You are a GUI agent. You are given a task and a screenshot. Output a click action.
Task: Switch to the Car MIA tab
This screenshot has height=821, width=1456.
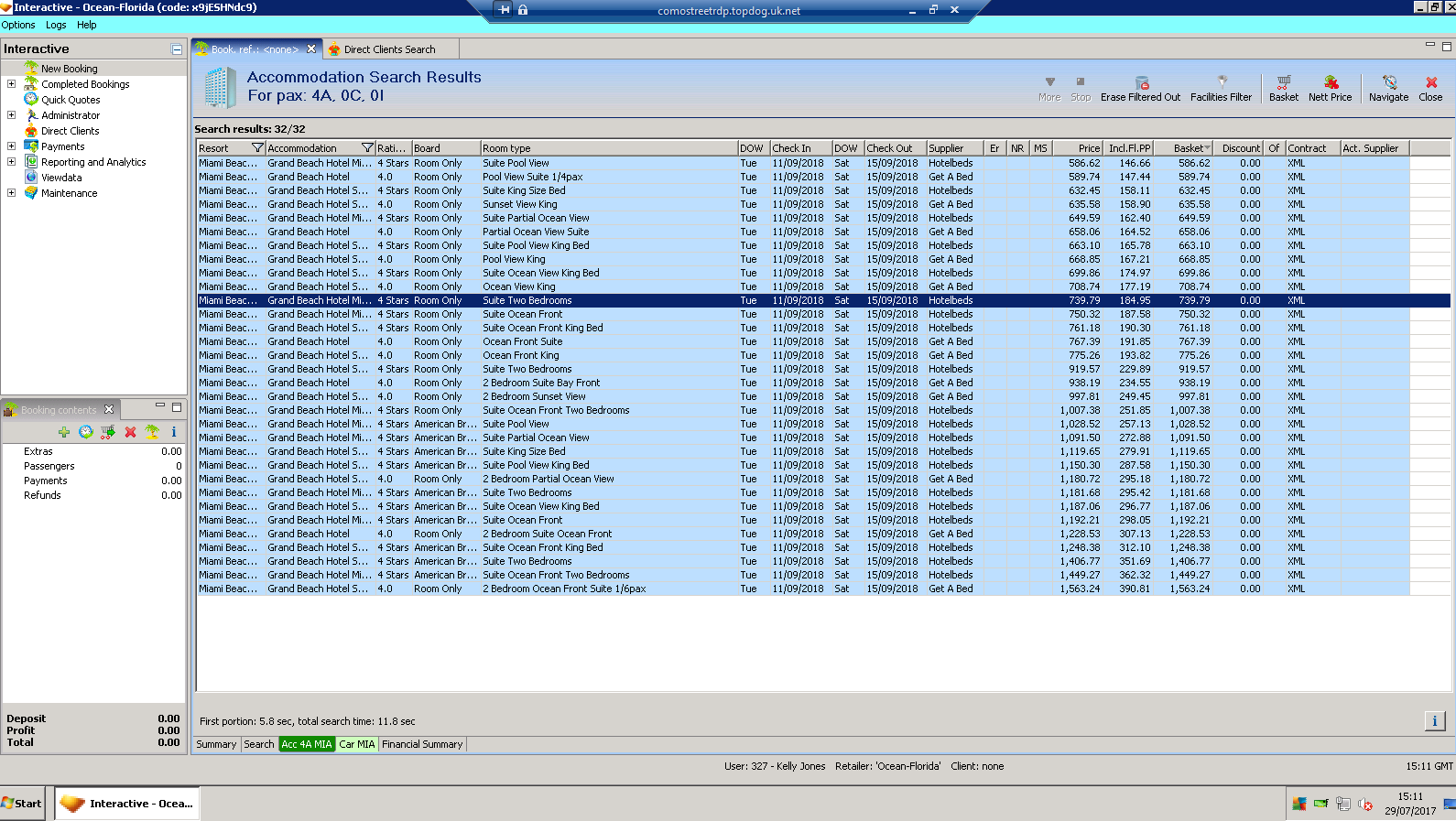[357, 744]
